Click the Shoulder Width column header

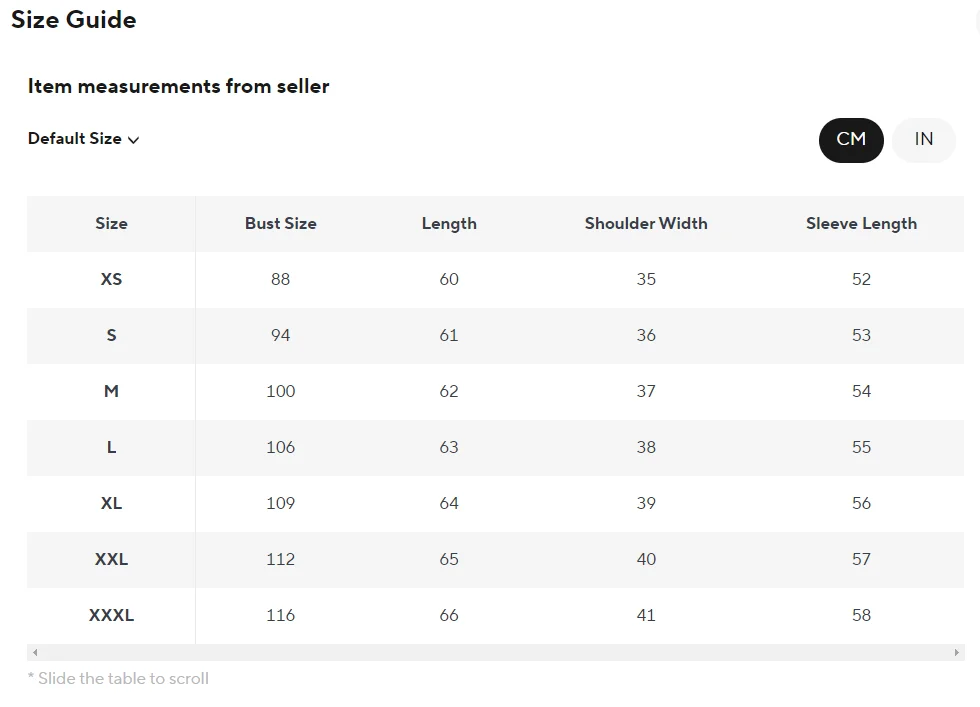(646, 224)
